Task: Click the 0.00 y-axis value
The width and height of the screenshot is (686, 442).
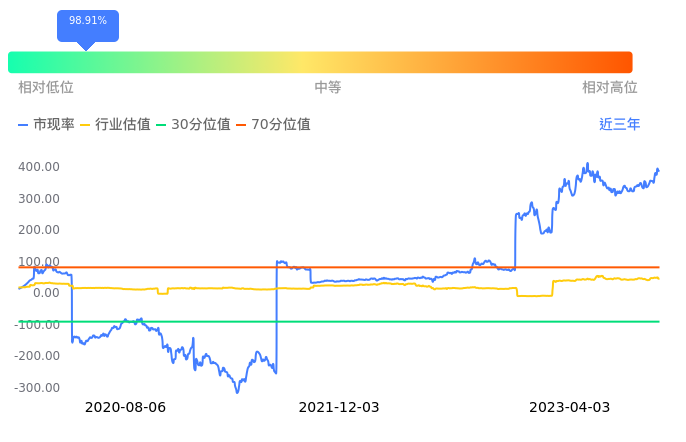Action: click(45, 293)
